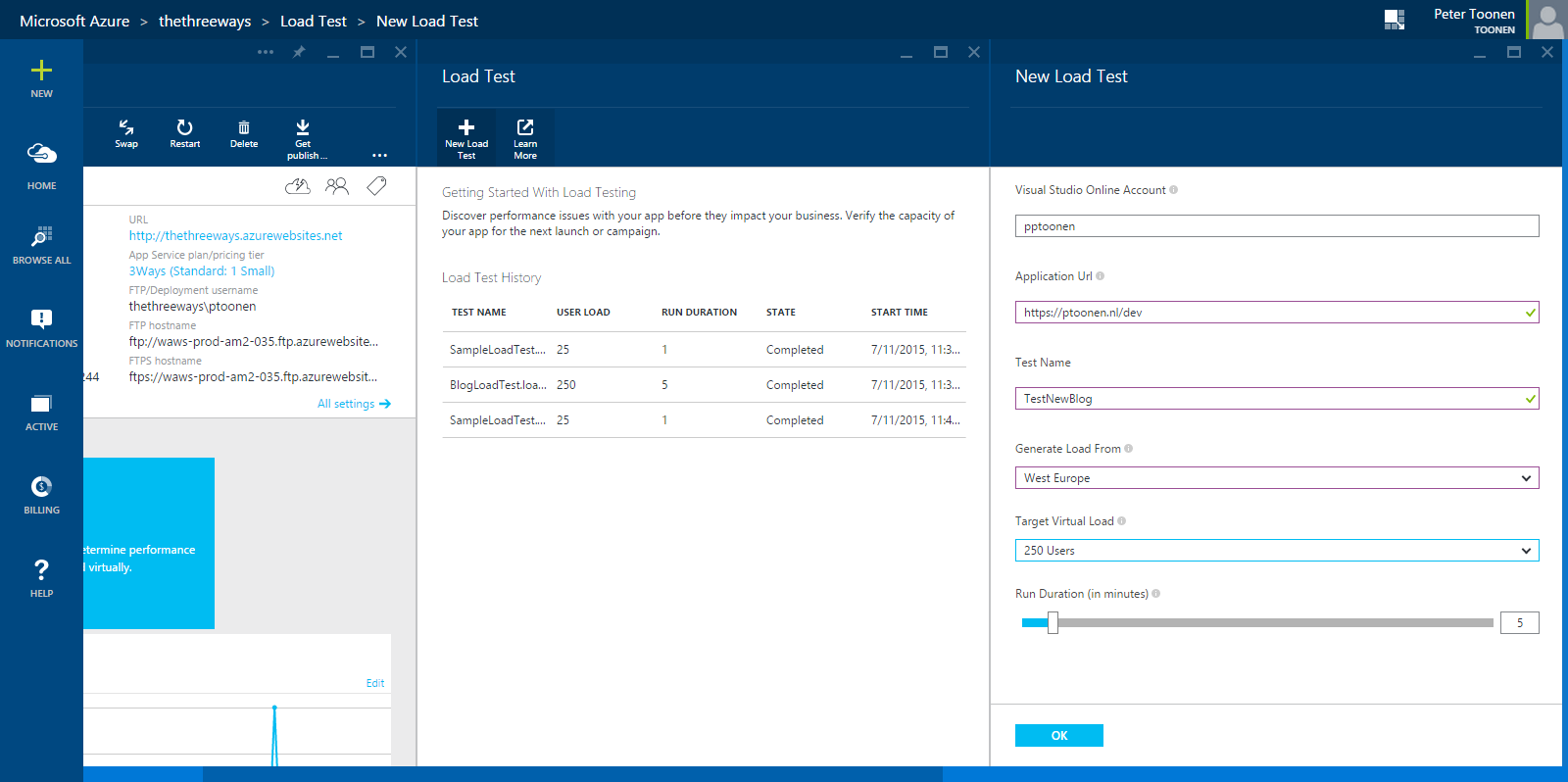Click the tags icon
The image size is (1568, 782).
click(x=376, y=185)
